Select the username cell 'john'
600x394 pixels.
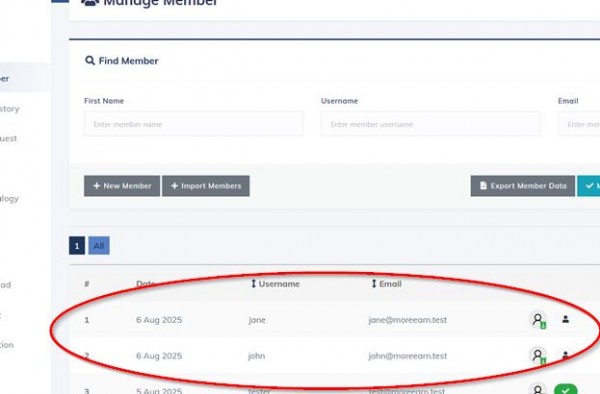256,356
